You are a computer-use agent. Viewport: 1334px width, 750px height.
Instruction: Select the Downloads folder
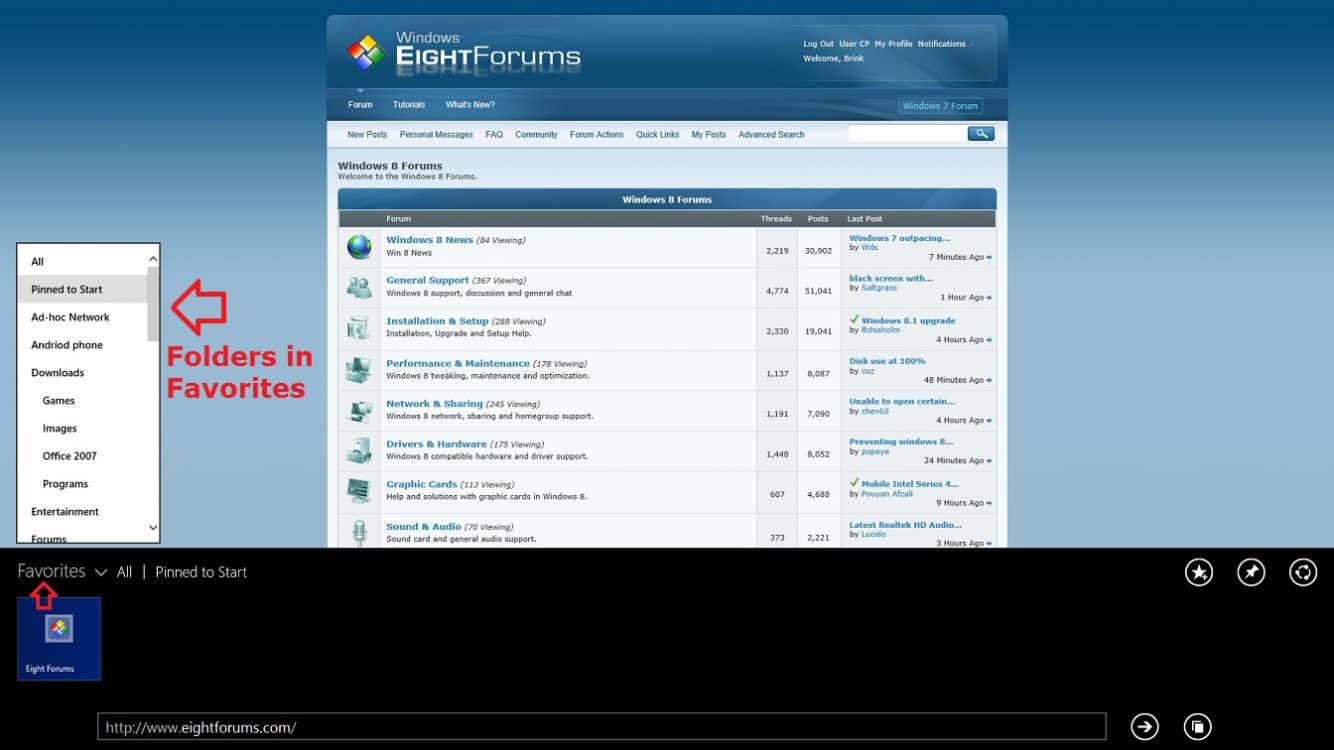coord(57,373)
